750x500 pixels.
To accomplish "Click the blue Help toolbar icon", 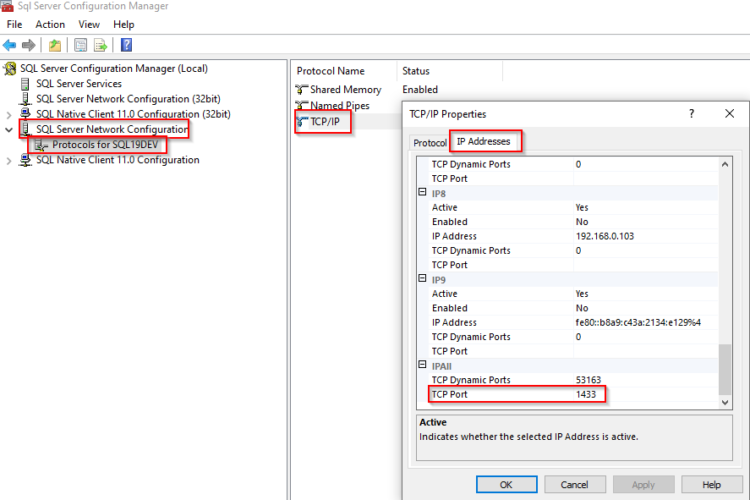I will tap(127, 45).
